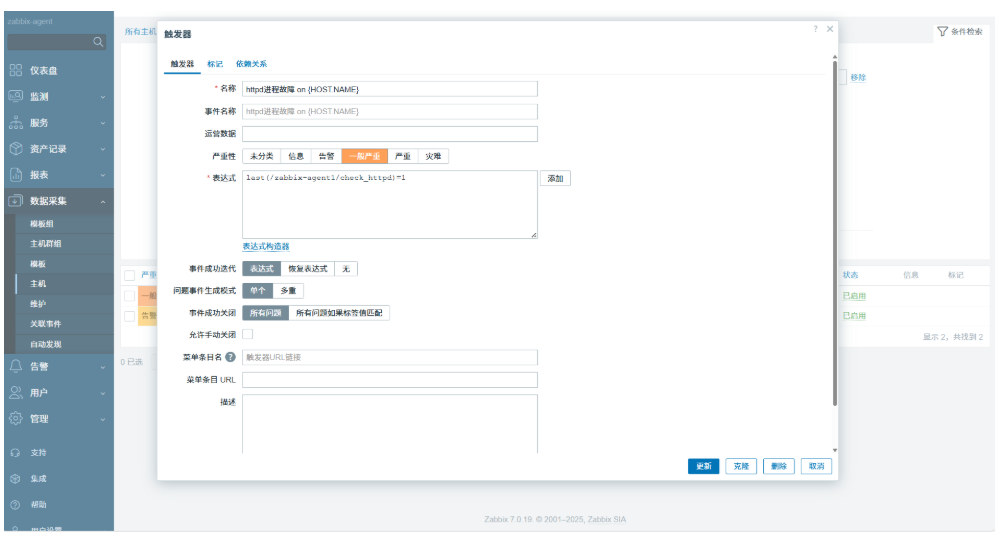
Task: Expand the 报表 reports menu chevron
Action: coord(103,175)
